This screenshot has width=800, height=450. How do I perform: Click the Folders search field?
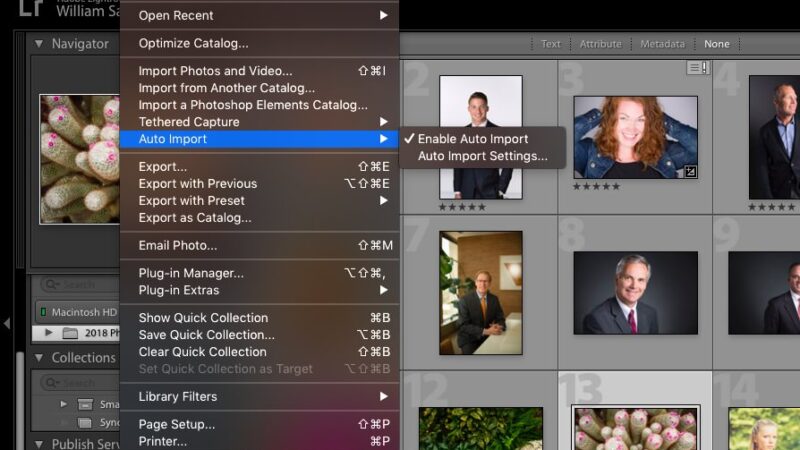[x=79, y=284]
